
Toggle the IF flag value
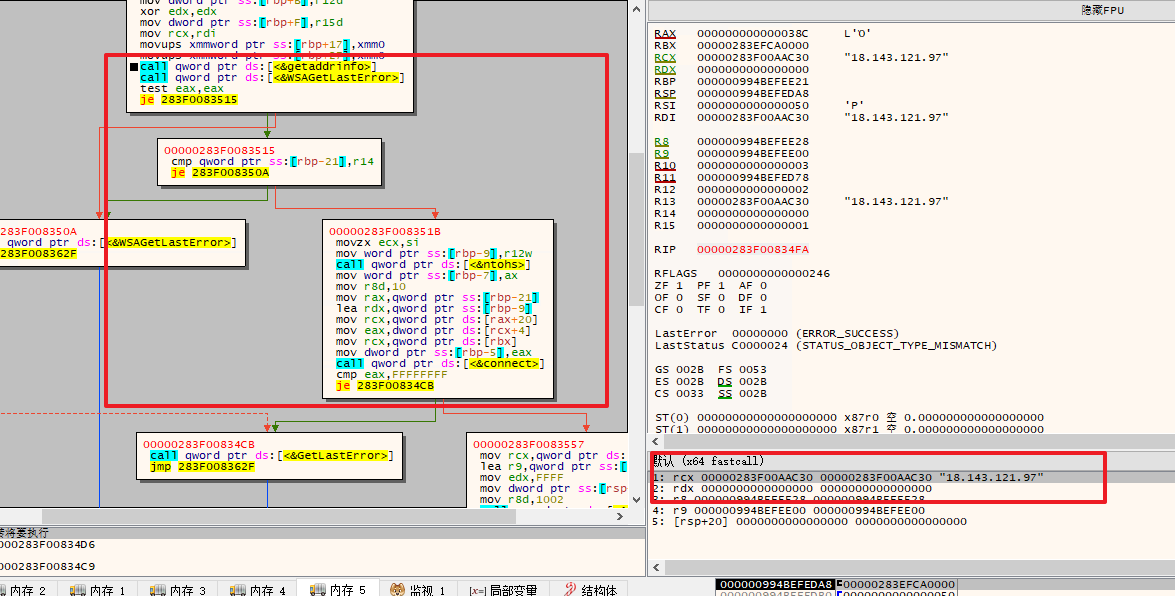tap(763, 310)
